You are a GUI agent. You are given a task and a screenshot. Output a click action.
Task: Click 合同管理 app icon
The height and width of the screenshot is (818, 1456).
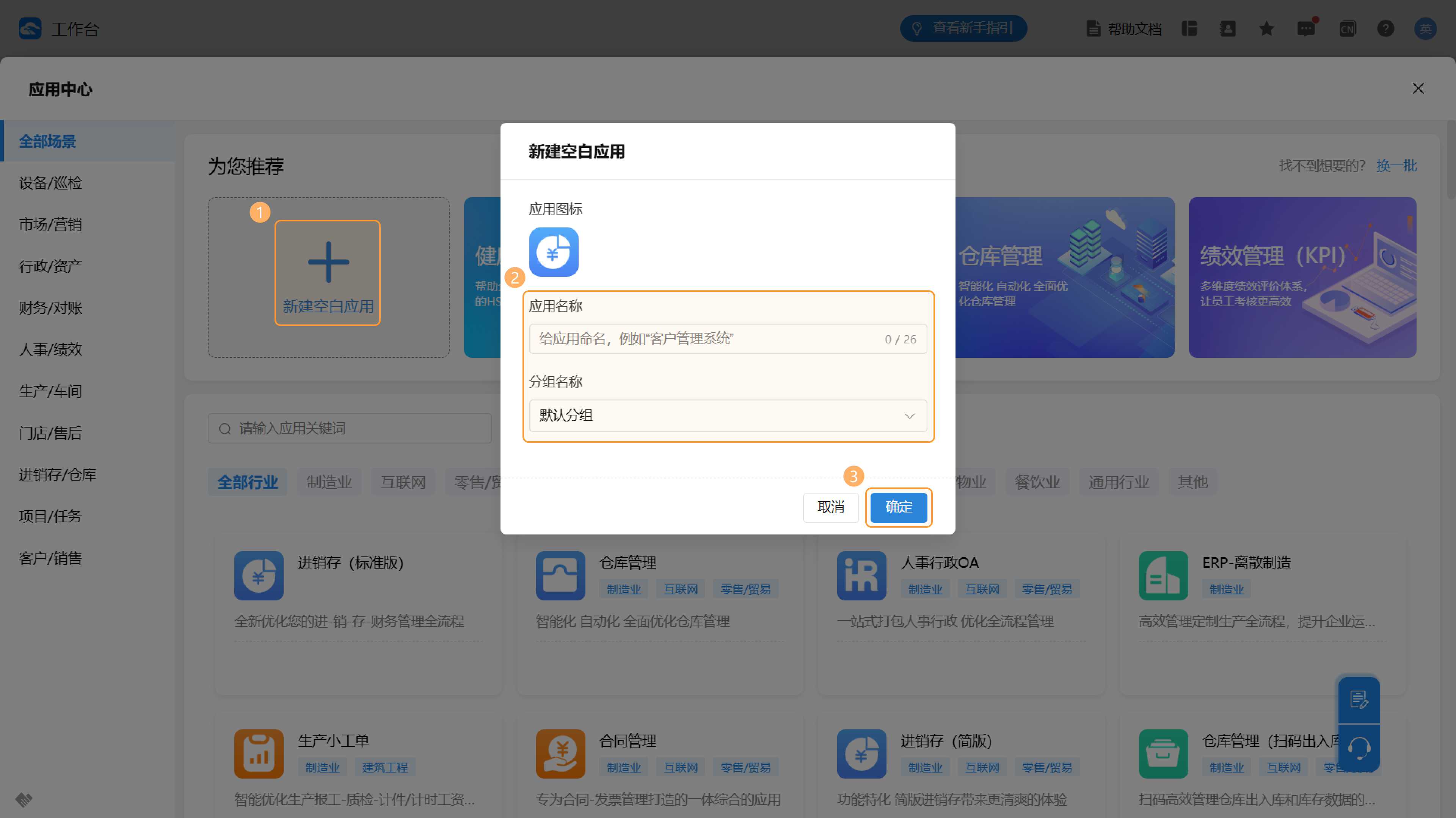(x=560, y=754)
